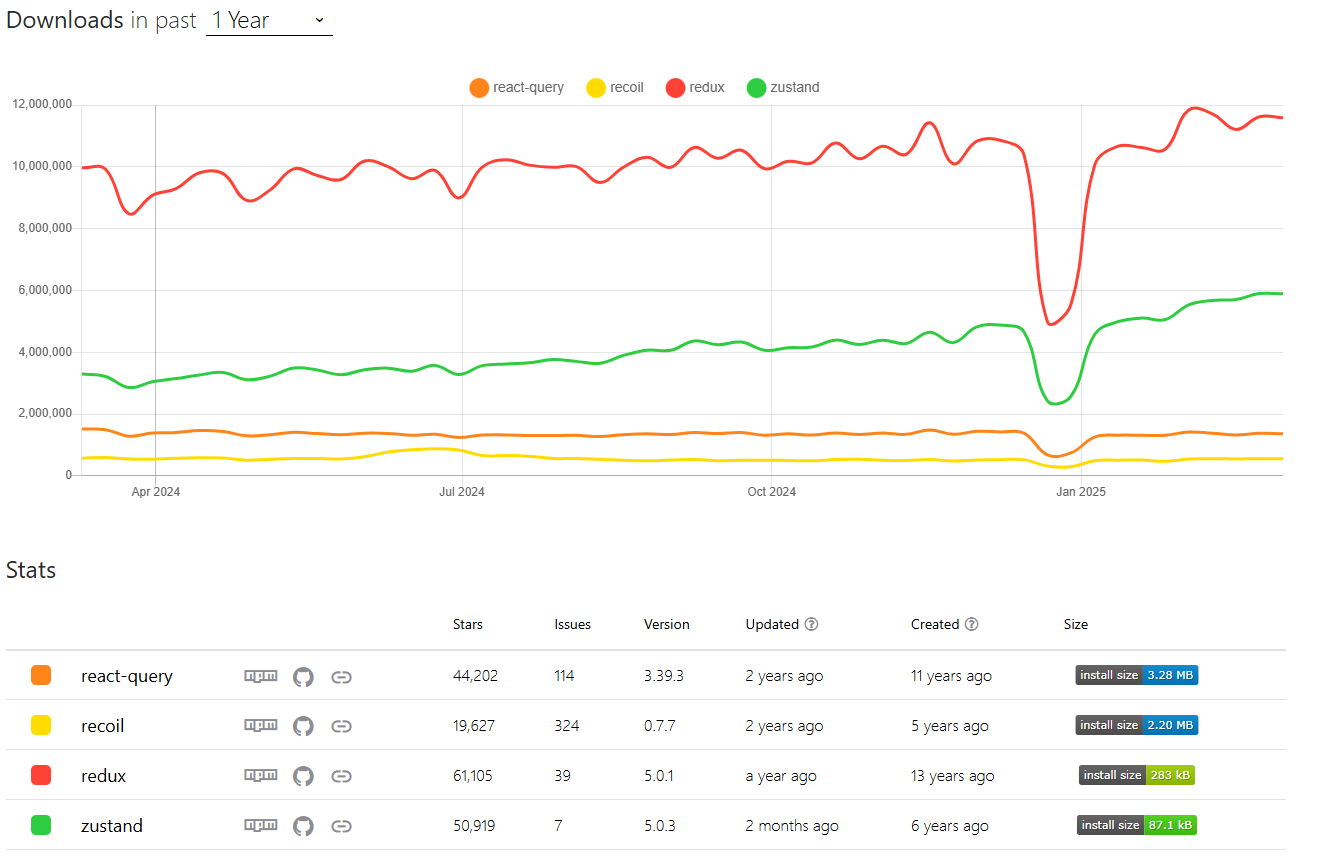This screenshot has width=1321, height=866.
Task: Open the GitHub icon for react-query
Action: [303, 677]
